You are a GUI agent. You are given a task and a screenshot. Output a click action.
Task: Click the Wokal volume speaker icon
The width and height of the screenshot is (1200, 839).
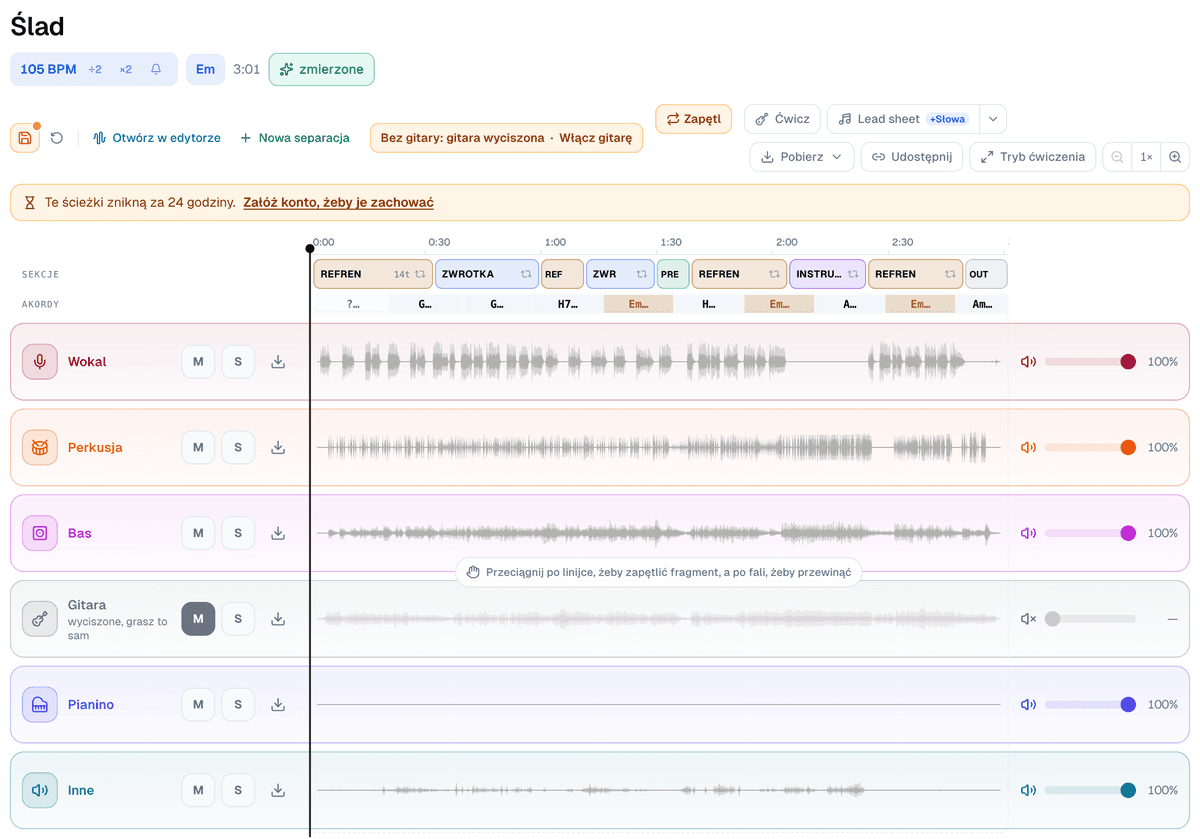click(1028, 362)
